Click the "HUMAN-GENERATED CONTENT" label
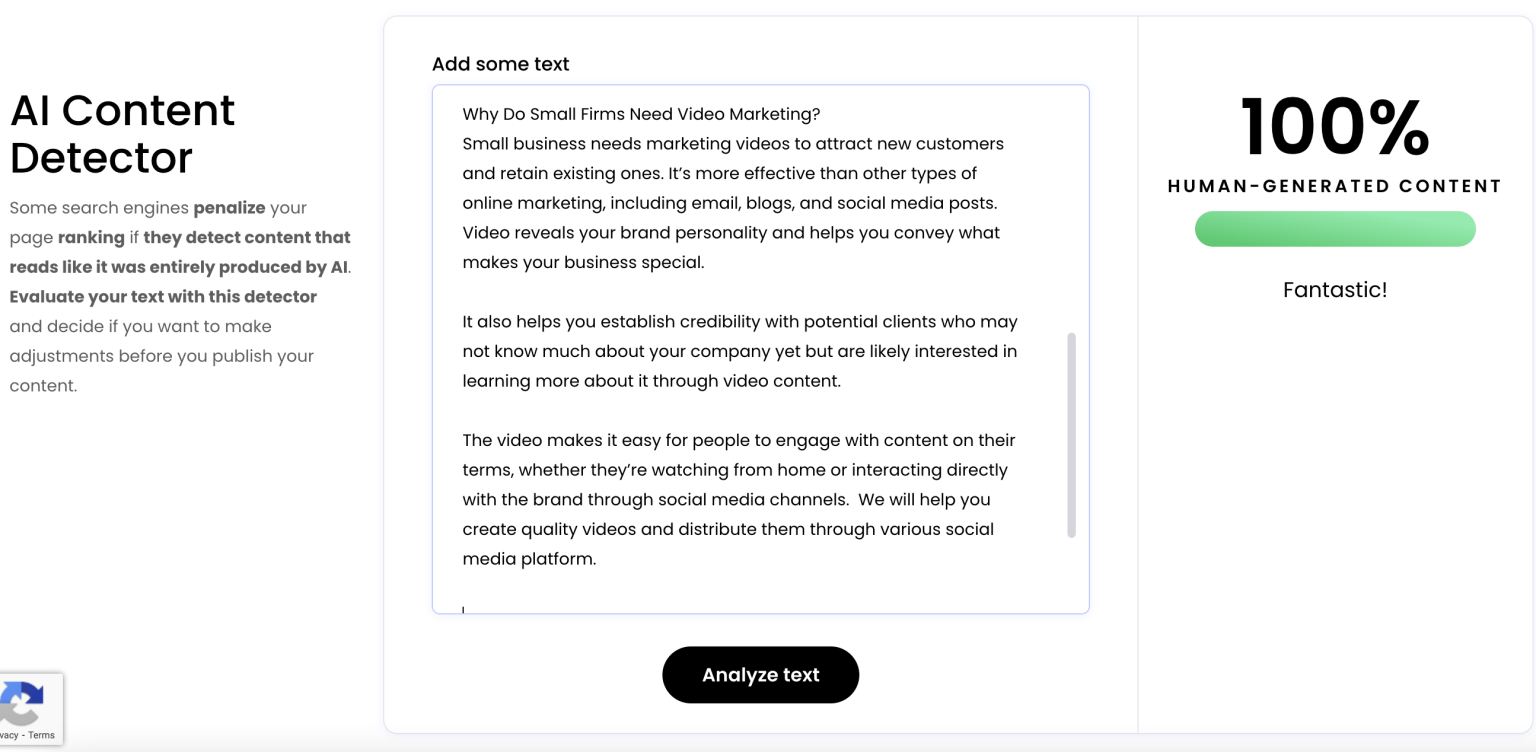 coord(1334,186)
